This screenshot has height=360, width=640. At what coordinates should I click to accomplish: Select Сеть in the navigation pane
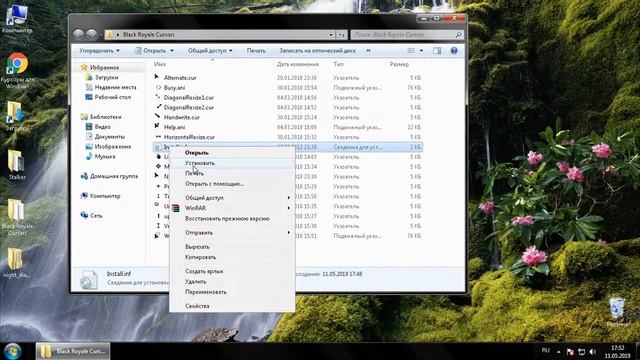click(x=96, y=216)
